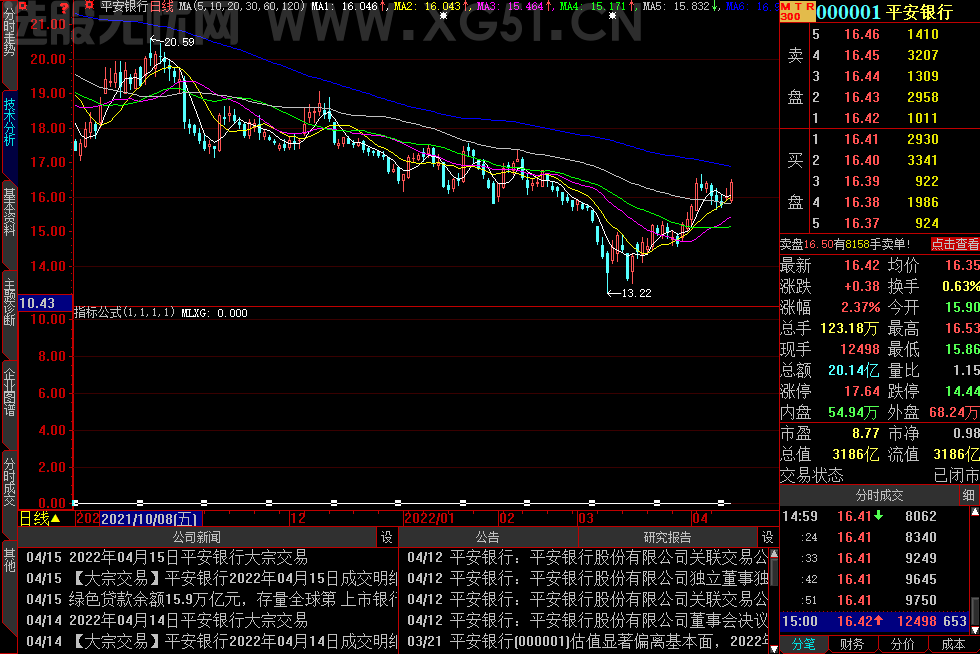Click the 12 month marker on time axis
Viewport: 980px width, 654px height.
pos(298,518)
